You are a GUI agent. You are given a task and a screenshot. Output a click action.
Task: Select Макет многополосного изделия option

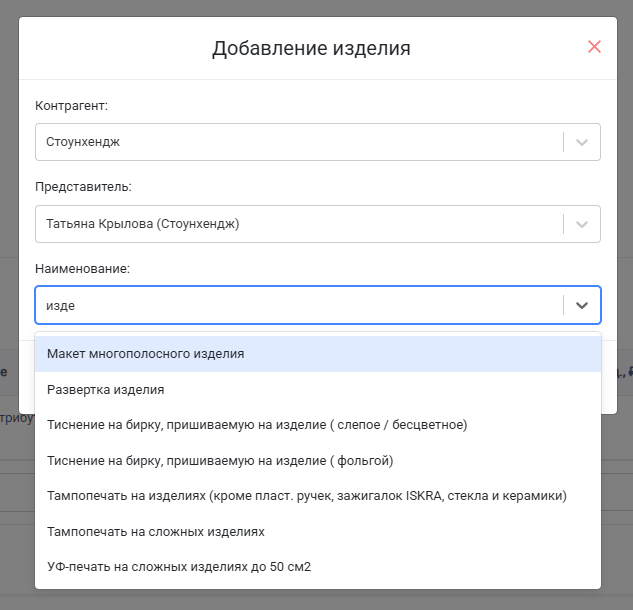click(318, 354)
